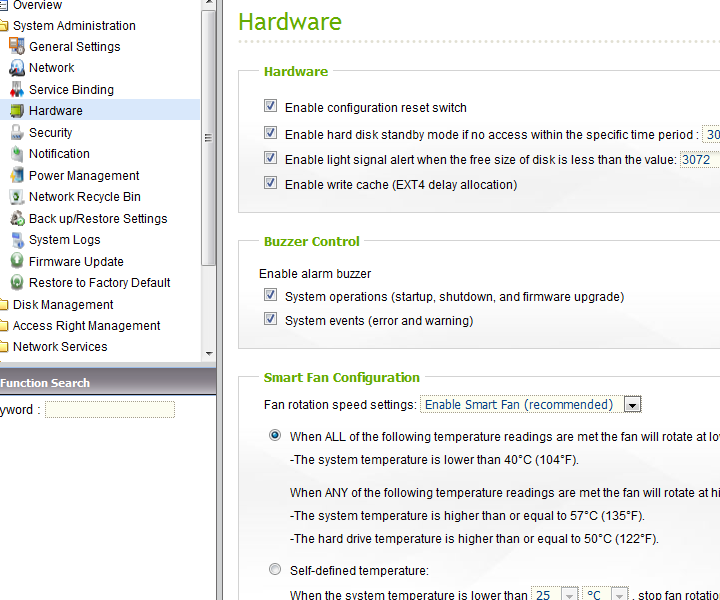The height and width of the screenshot is (600, 720).
Task: Click the Security padlock icon
Action: point(17,132)
